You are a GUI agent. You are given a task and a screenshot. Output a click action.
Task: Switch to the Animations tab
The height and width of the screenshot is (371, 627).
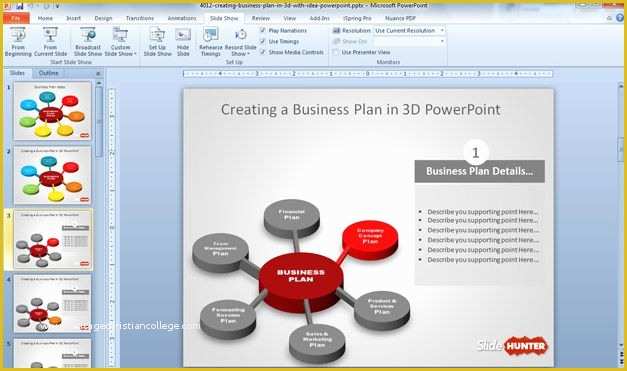(x=182, y=18)
